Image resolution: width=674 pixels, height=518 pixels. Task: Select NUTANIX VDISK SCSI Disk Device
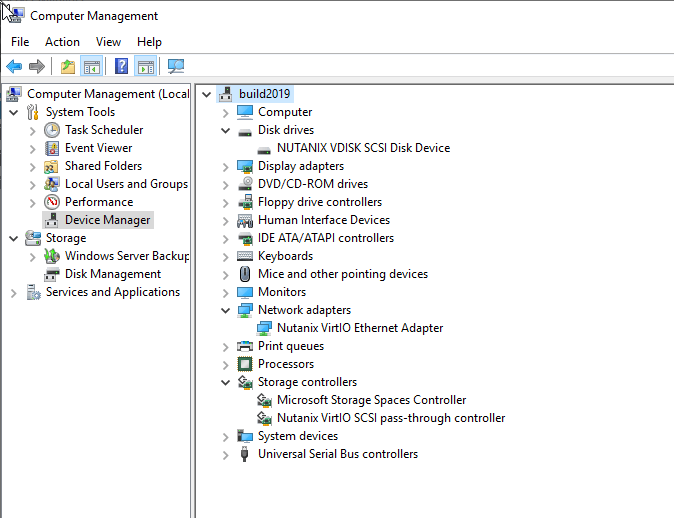[x=363, y=148]
